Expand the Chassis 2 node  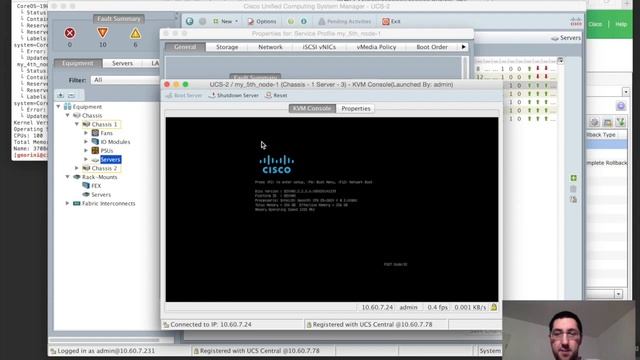(x=76, y=168)
